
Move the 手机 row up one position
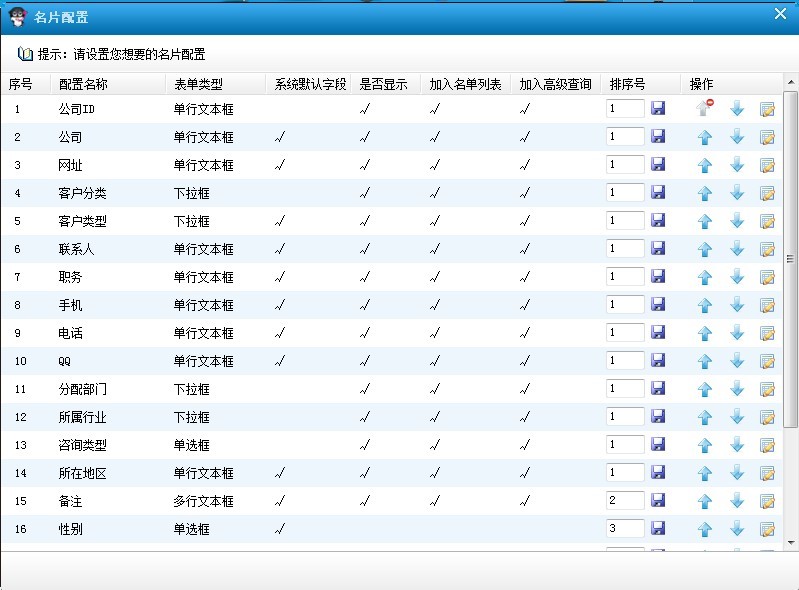coord(704,305)
